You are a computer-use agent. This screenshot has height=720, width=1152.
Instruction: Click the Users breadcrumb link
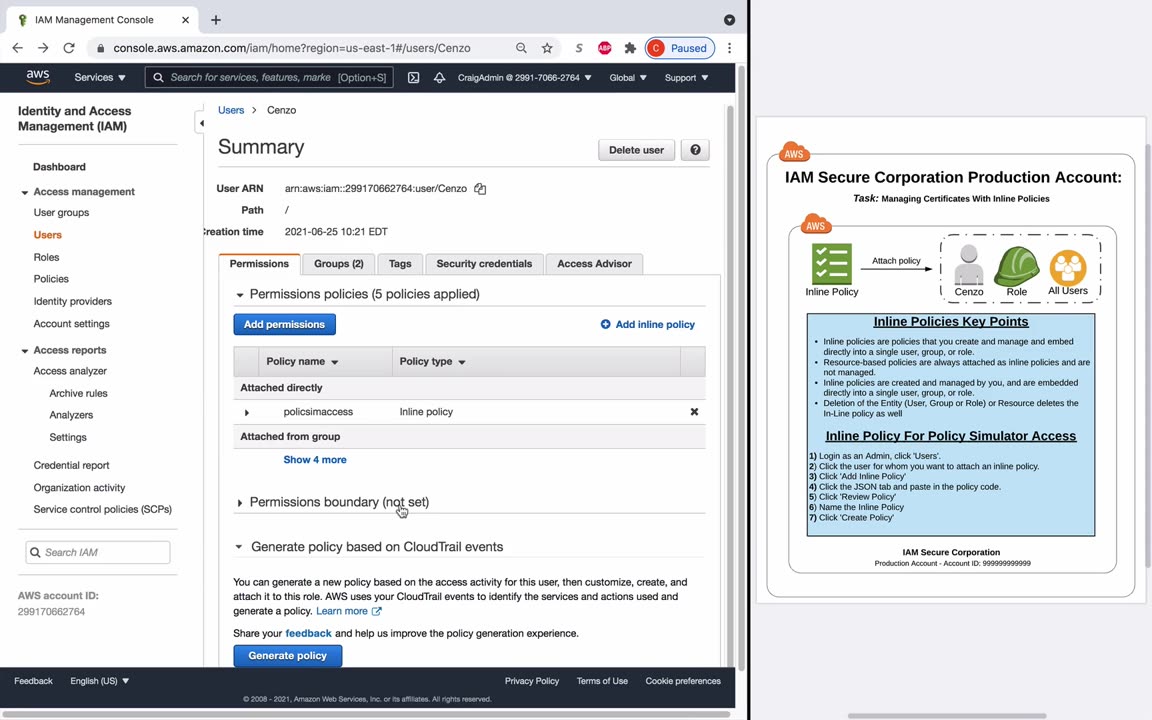(x=231, y=110)
